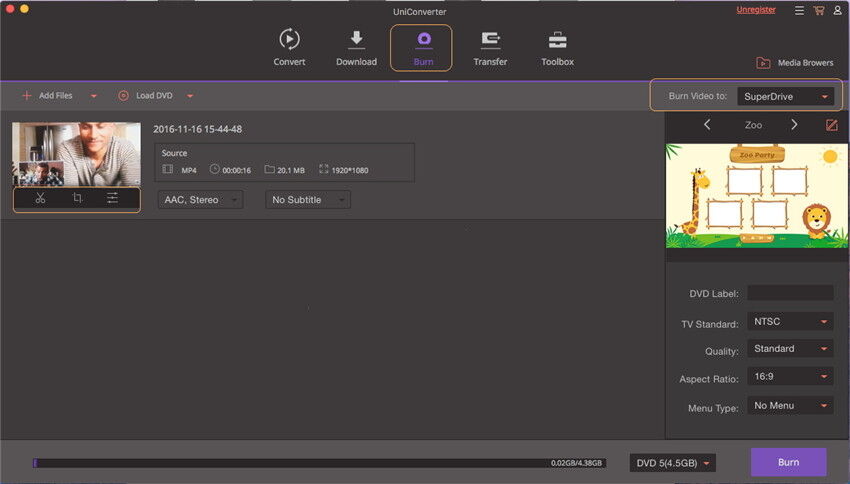Viewport: 850px width, 484px height.
Task: Open the Aspect Ratio 16:9 dropdown
Action: [790, 376]
